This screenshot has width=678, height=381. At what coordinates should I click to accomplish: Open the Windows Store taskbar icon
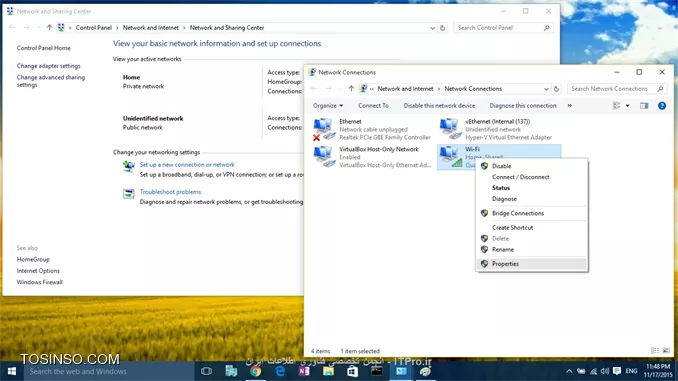(x=352, y=371)
